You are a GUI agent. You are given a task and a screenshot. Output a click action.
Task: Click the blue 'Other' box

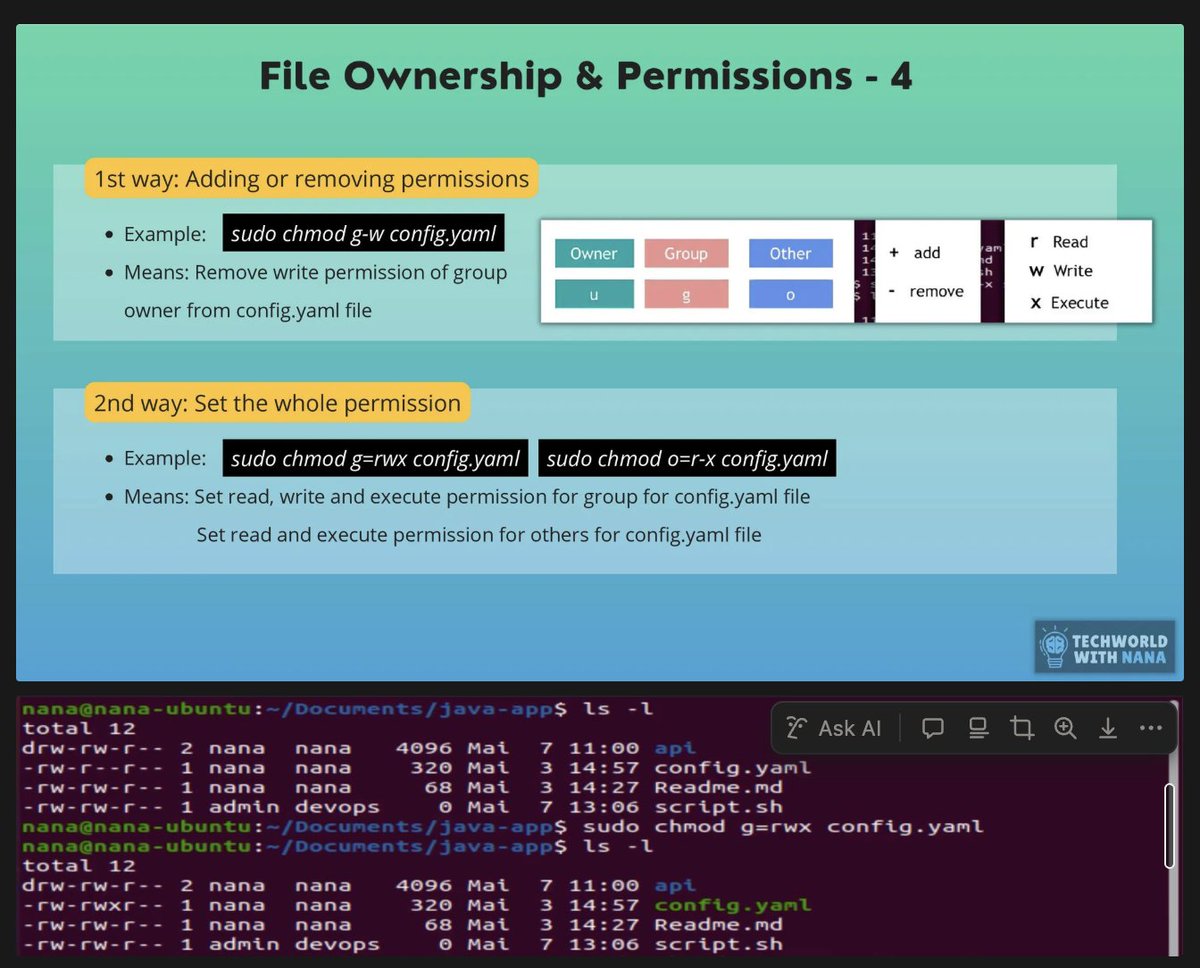[x=790, y=254]
